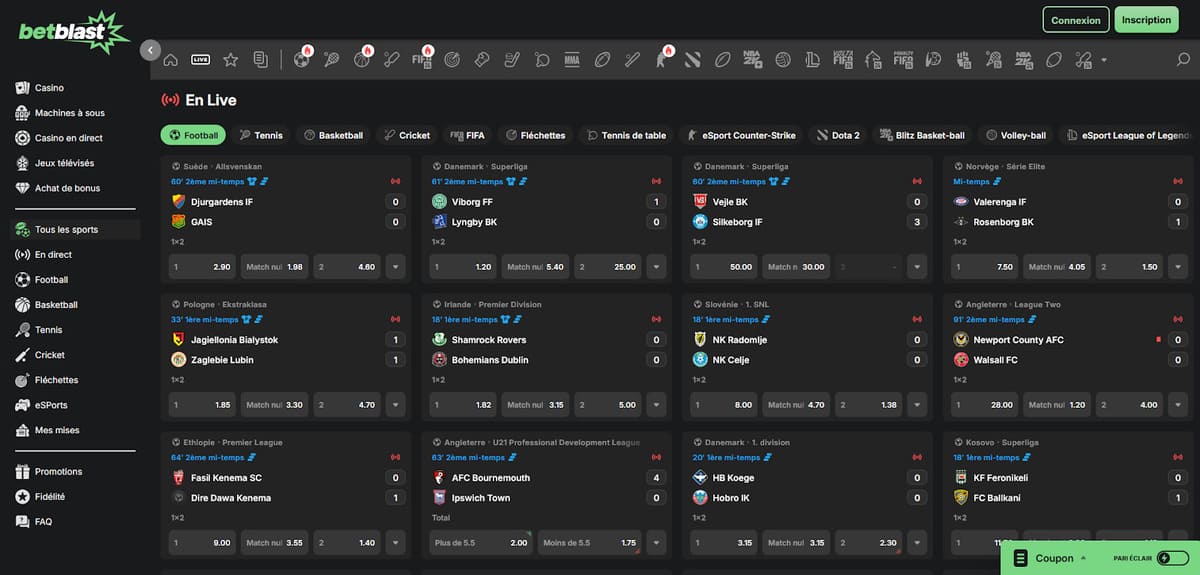Select the Basketball live tab

coord(334,135)
